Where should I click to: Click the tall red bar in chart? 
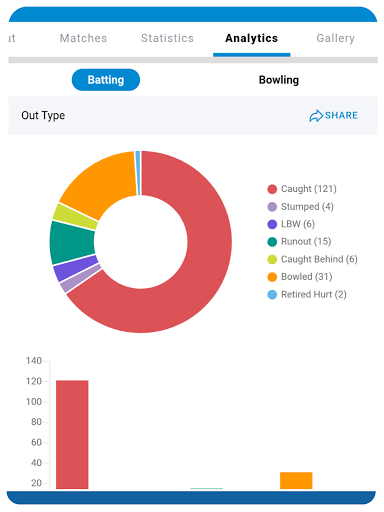[72, 435]
